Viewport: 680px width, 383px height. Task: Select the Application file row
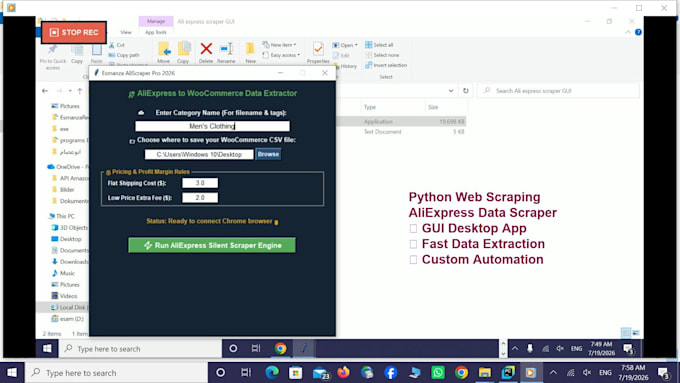point(401,121)
